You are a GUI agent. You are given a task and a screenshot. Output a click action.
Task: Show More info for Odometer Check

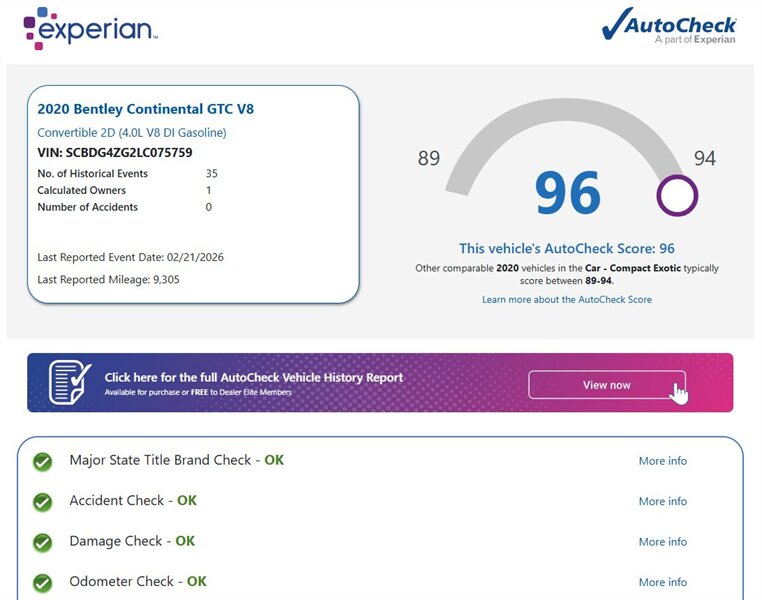coord(662,581)
